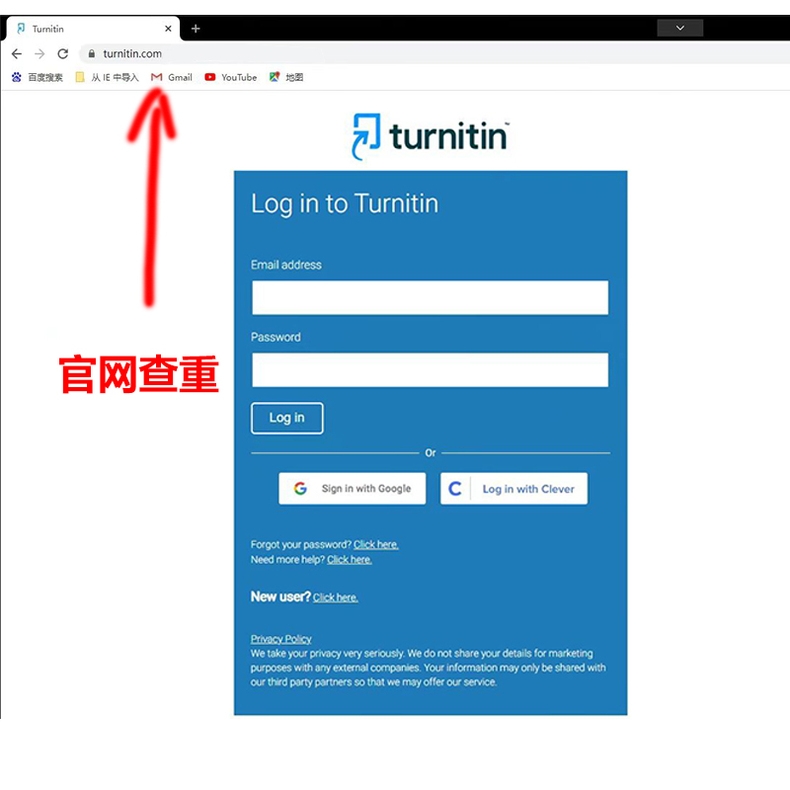Open the Privacy Policy link
The height and width of the screenshot is (790, 790).
281,639
